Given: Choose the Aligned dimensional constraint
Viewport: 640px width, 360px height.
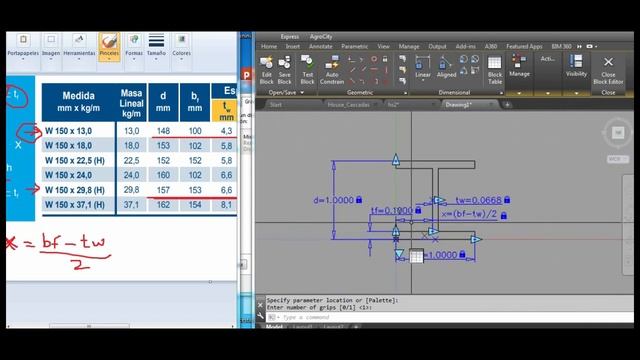Looking at the screenshot, I should click(x=446, y=67).
